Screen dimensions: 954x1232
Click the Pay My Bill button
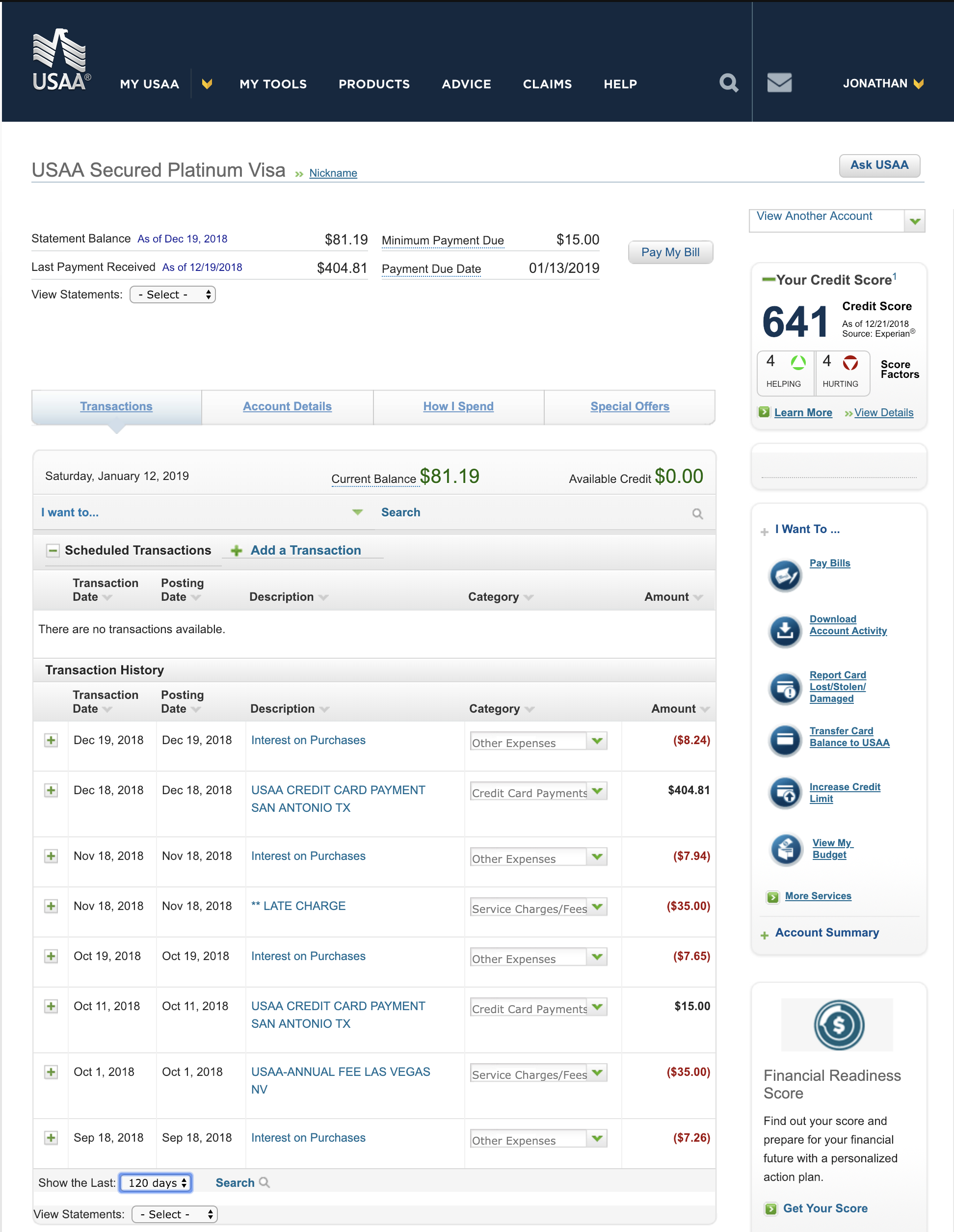point(670,252)
